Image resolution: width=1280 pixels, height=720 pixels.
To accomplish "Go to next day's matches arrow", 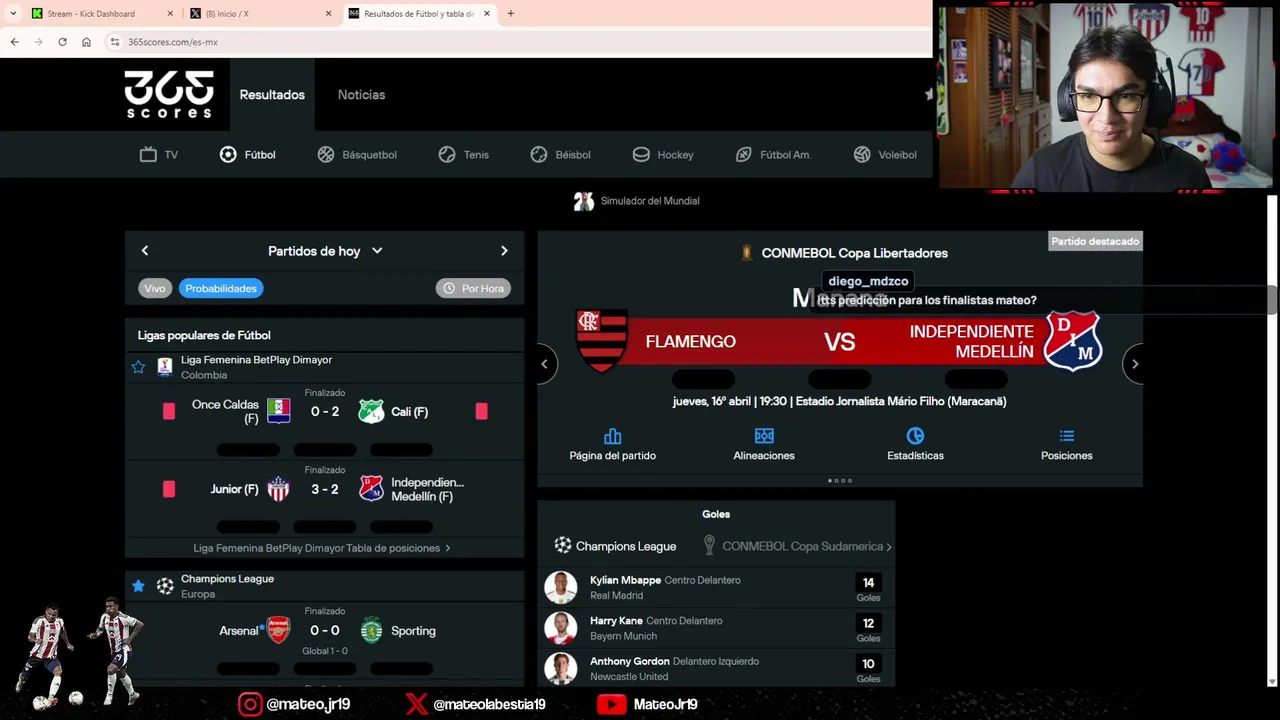I will (504, 251).
